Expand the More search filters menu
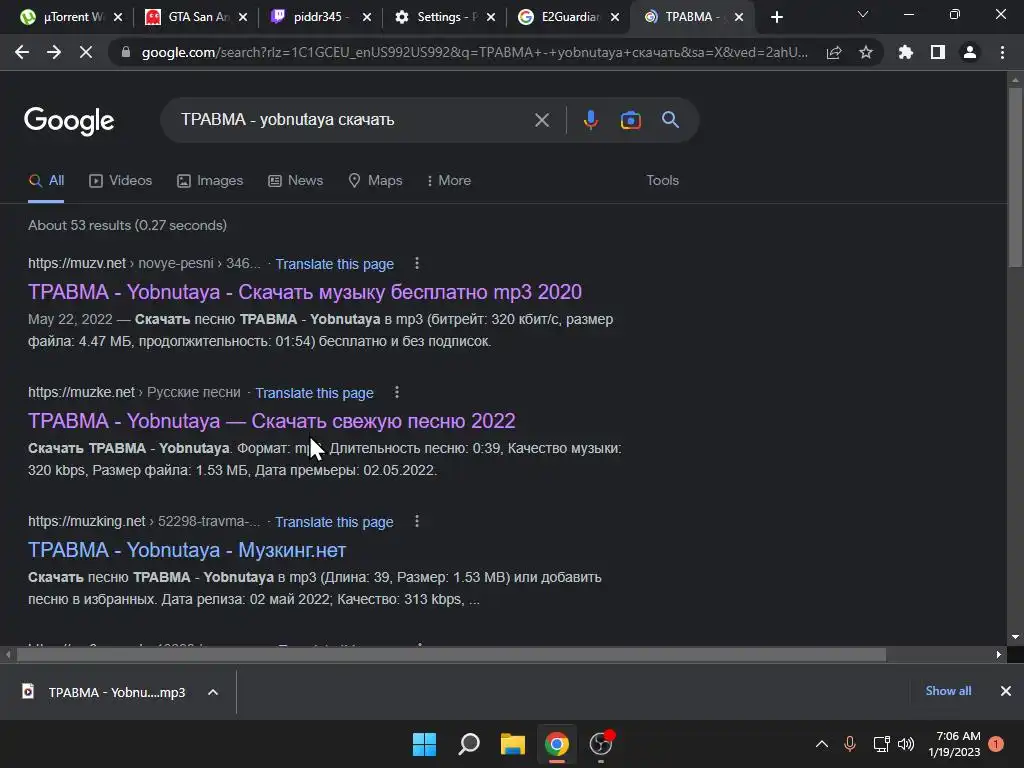Viewport: 1024px width, 768px height. click(x=449, y=181)
